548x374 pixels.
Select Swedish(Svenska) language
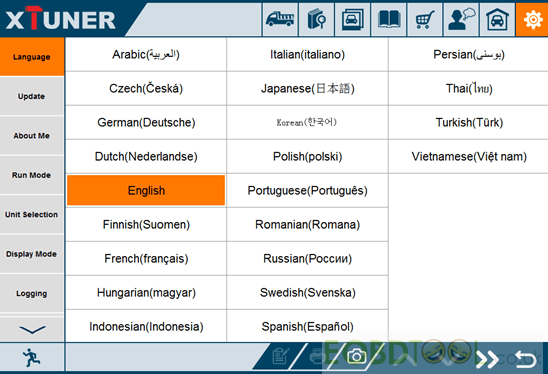click(308, 292)
